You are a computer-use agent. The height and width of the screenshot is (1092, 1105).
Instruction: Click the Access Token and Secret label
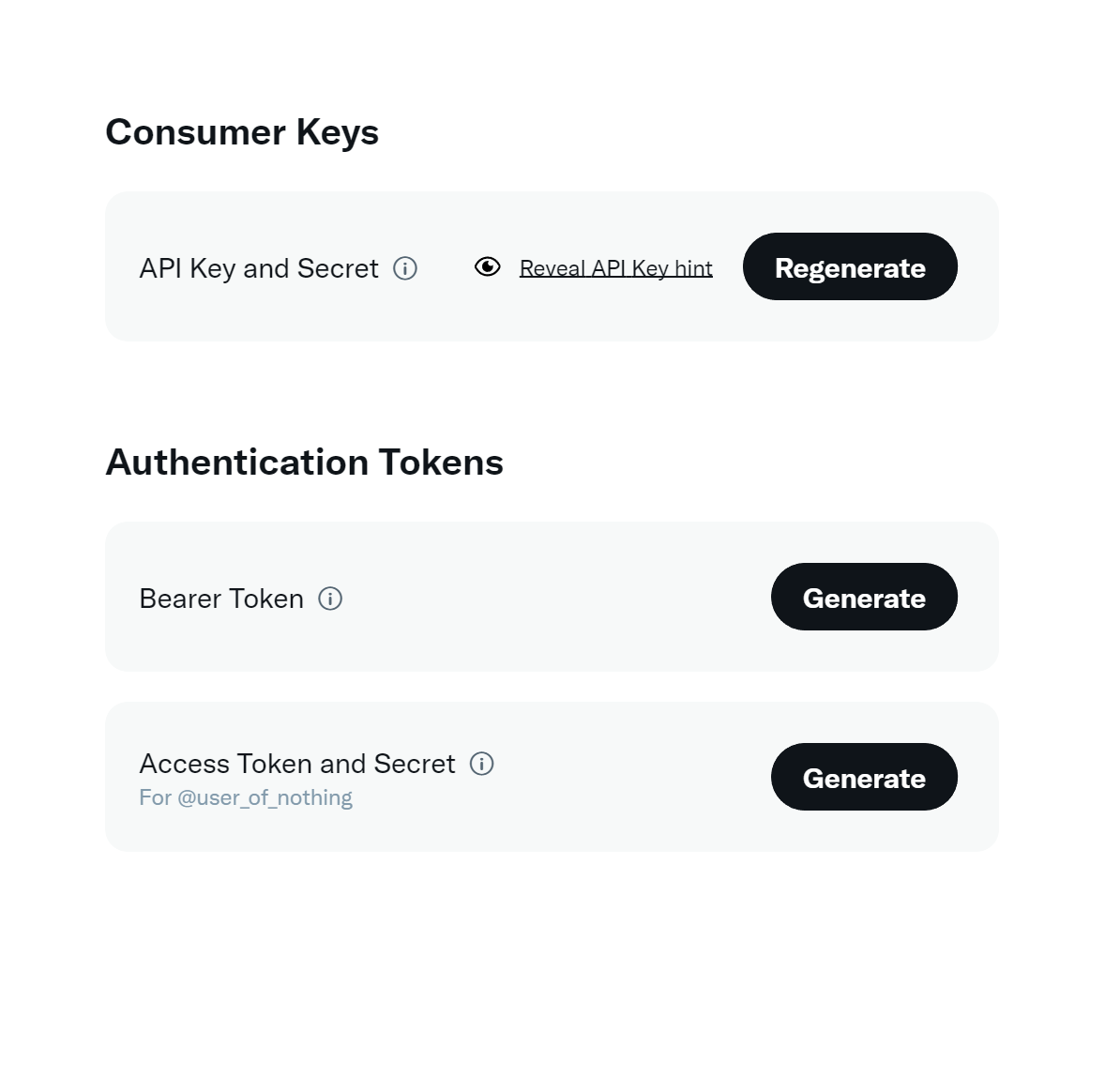[x=297, y=764]
